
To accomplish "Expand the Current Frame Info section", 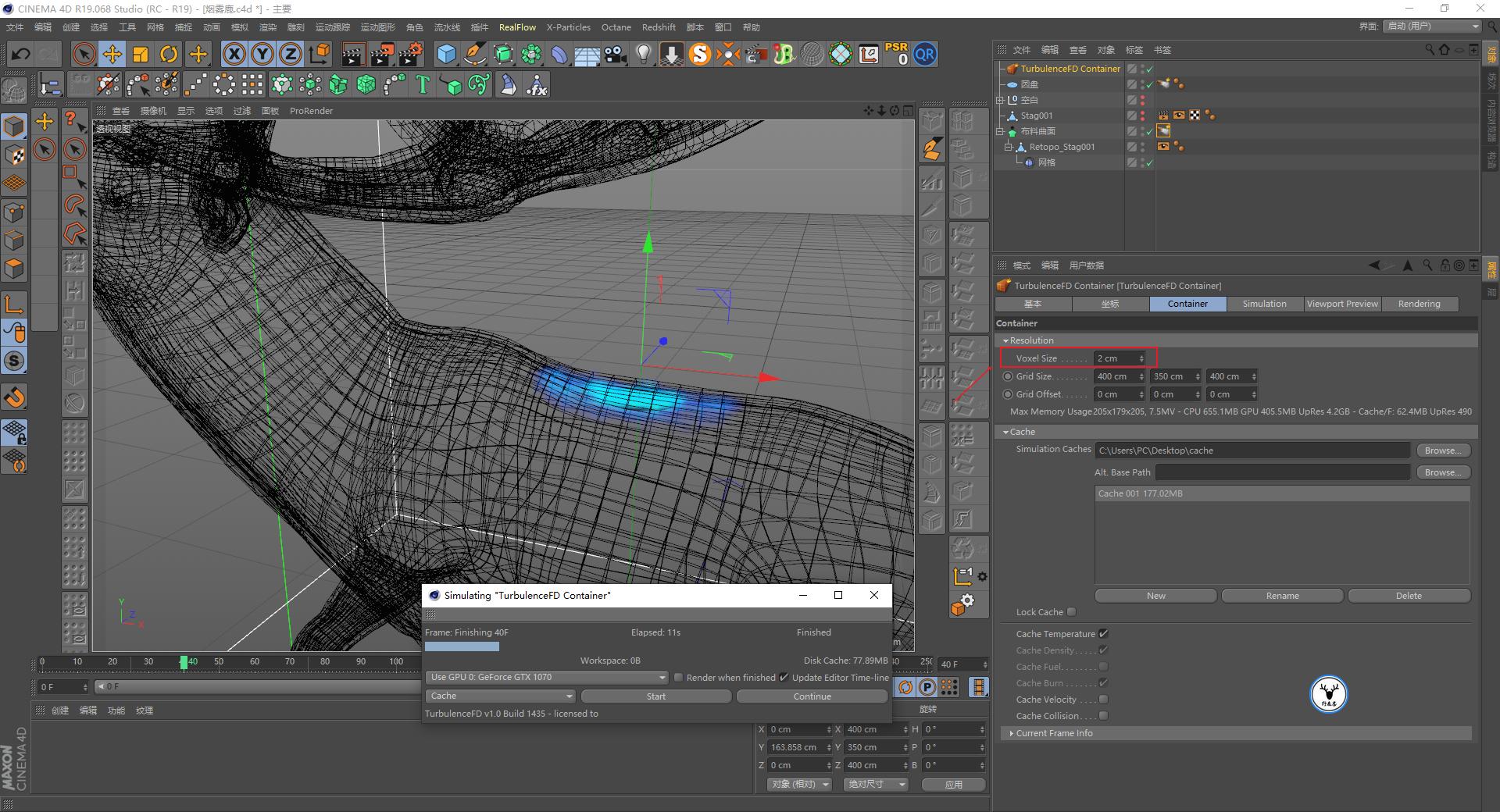I will [x=1010, y=733].
